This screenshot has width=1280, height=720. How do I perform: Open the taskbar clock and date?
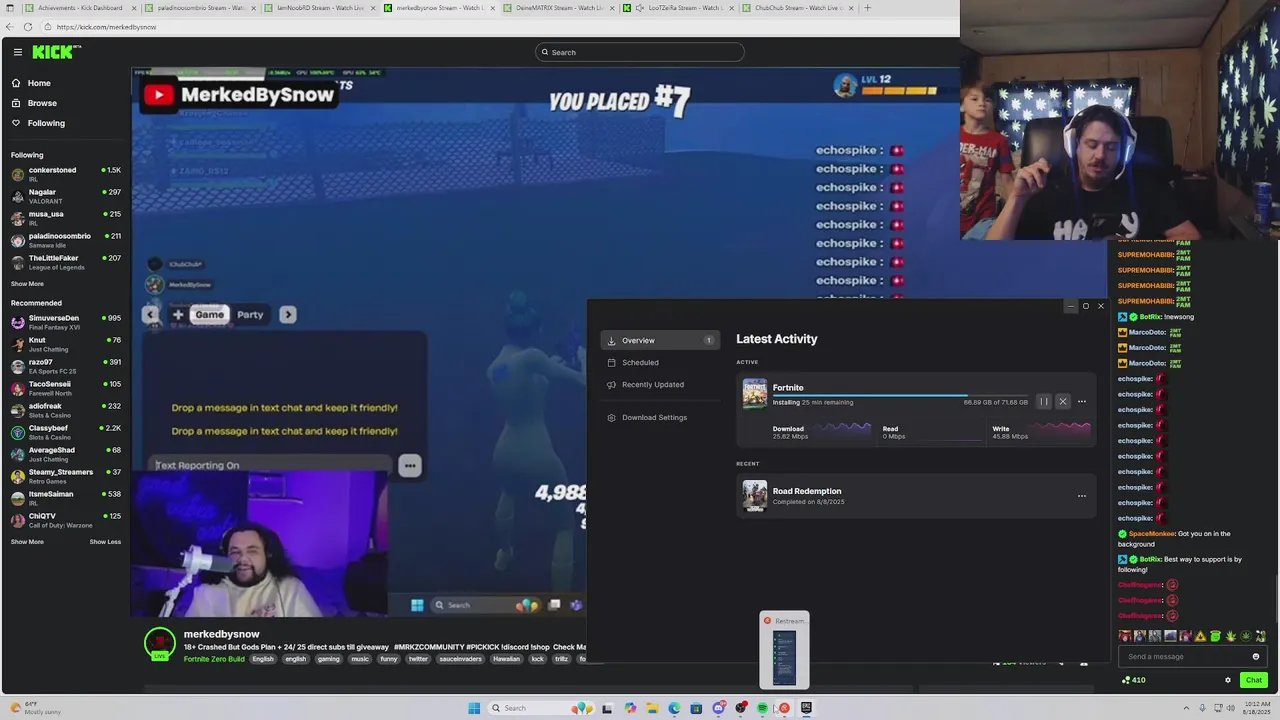click(x=1257, y=708)
